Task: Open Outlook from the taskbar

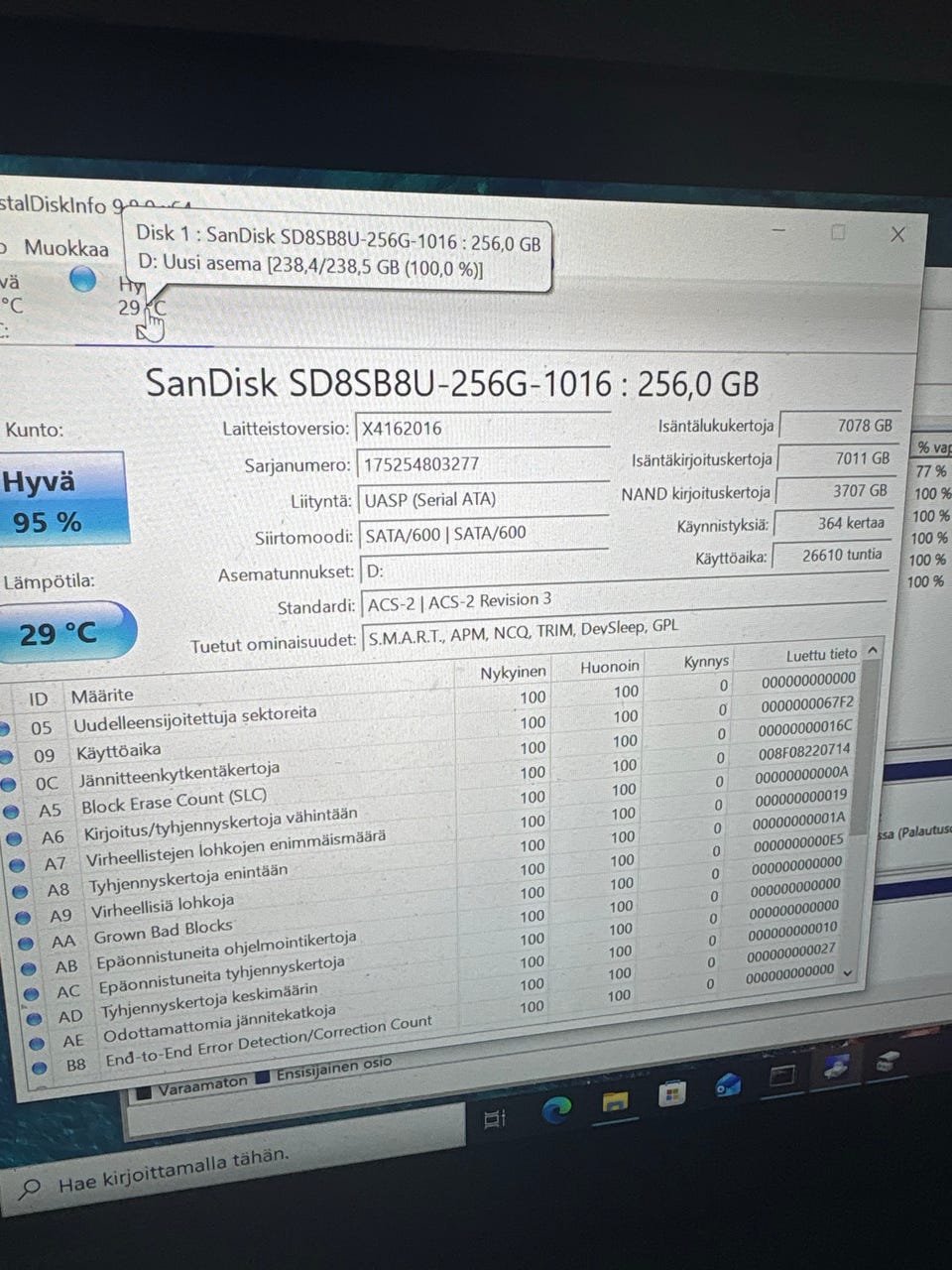Action: pyautogui.click(x=728, y=1085)
